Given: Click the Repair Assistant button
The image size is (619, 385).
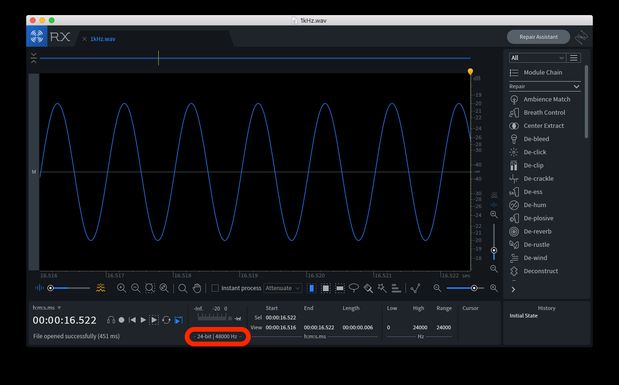Looking at the screenshot, I should point(538,37).
